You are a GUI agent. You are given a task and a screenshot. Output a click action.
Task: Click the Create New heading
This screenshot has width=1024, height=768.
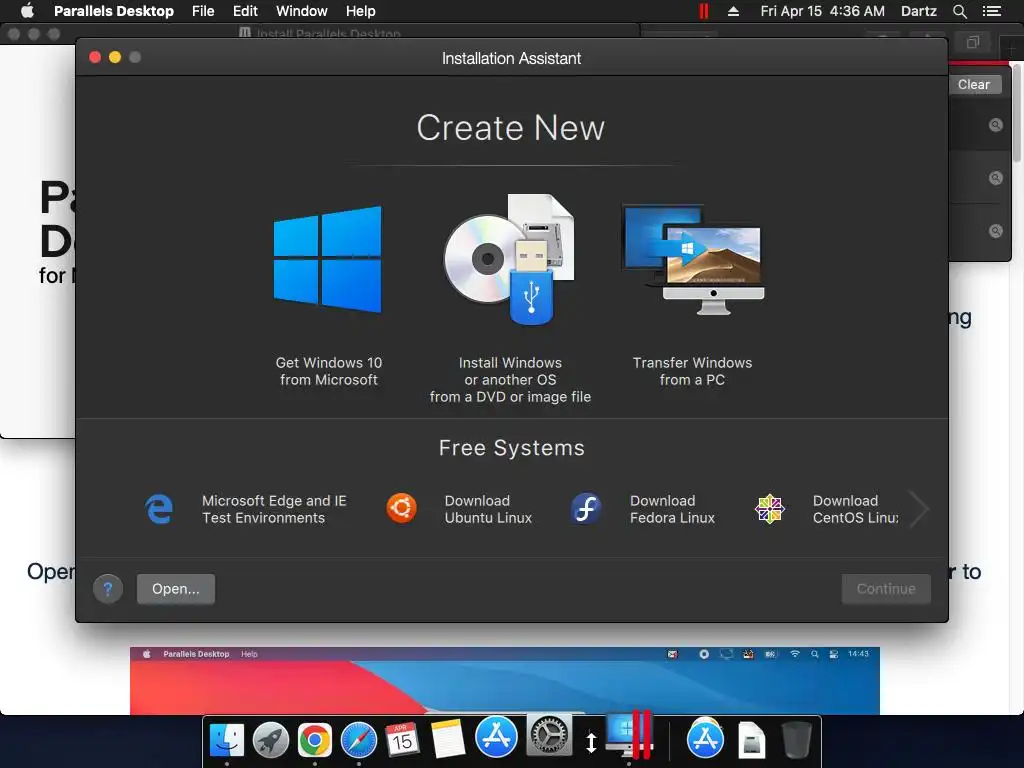tap(511, 127)
